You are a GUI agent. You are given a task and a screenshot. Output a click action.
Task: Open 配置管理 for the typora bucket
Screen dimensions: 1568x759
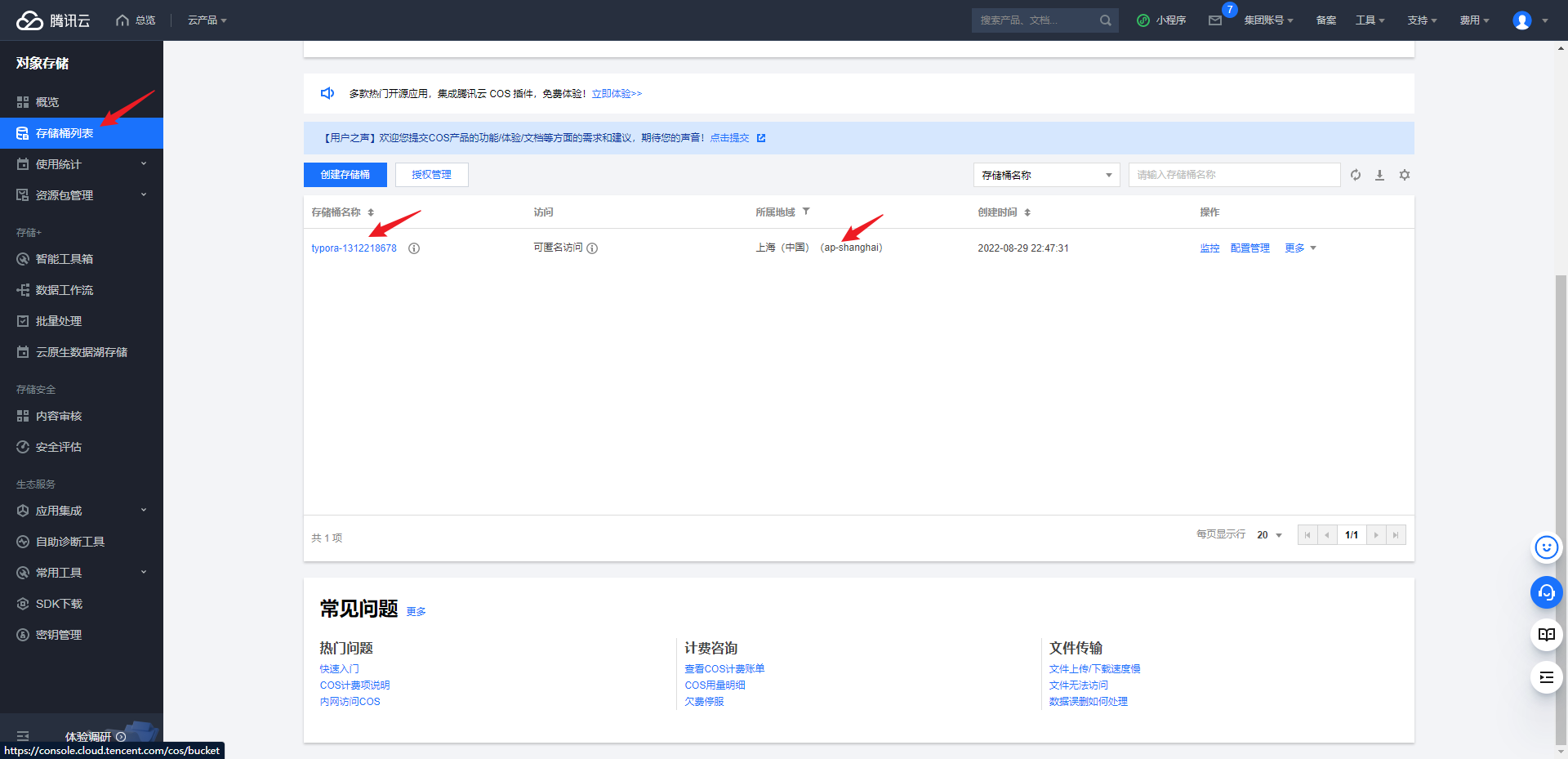(x=1250, y=248)
